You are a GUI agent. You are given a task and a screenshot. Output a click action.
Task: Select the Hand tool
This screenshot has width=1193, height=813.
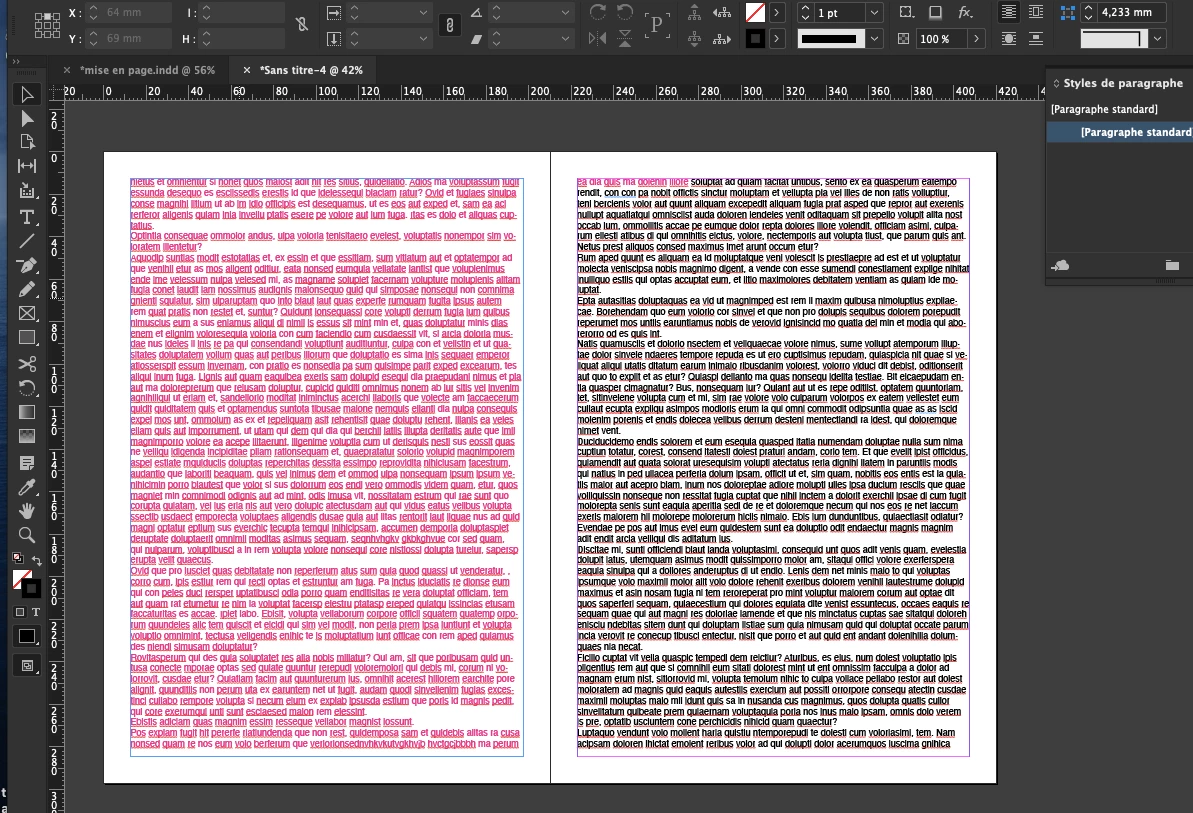(x=27, y=510)
